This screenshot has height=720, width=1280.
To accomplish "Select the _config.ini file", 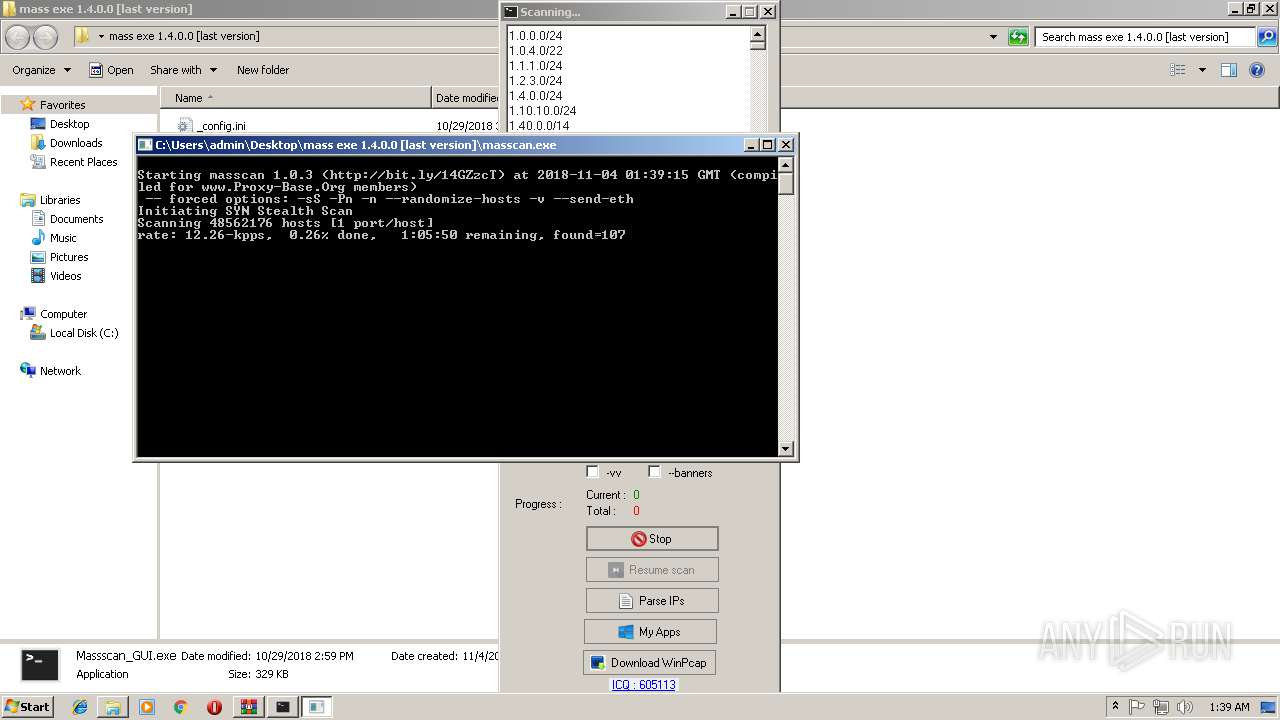I will [221, 126].
